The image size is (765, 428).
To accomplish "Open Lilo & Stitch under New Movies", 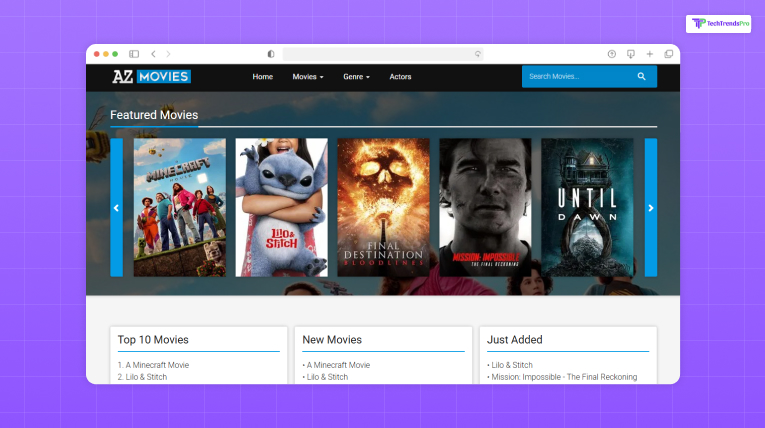I will click(x=327, y=377).
